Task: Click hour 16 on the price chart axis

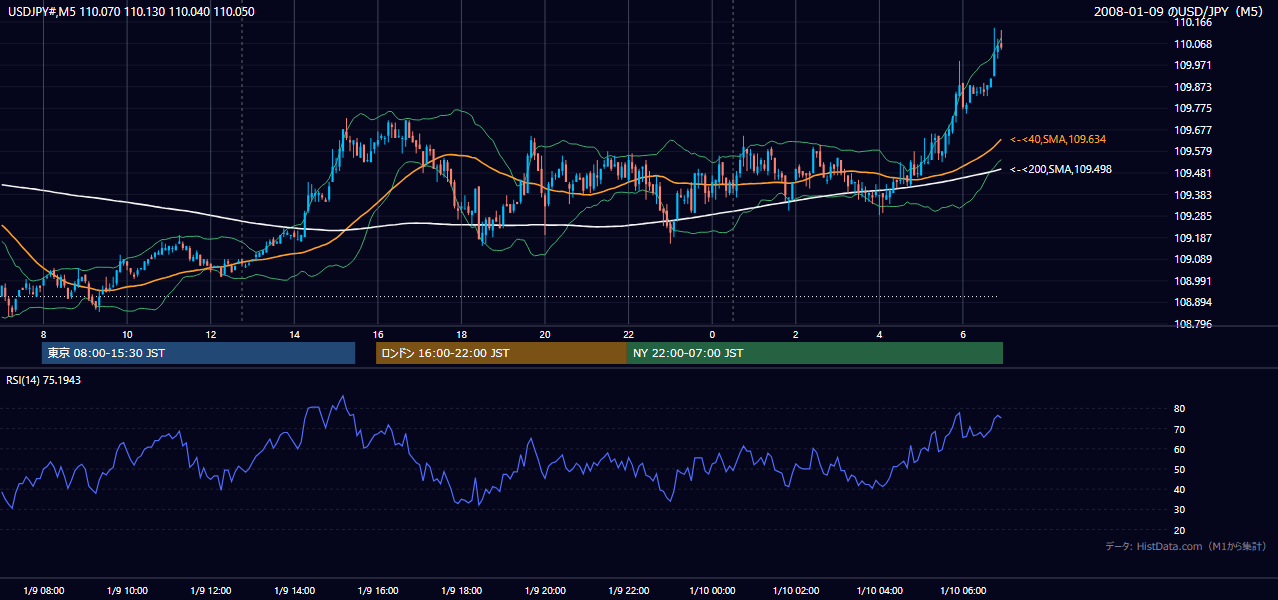Action: point(378,334)
